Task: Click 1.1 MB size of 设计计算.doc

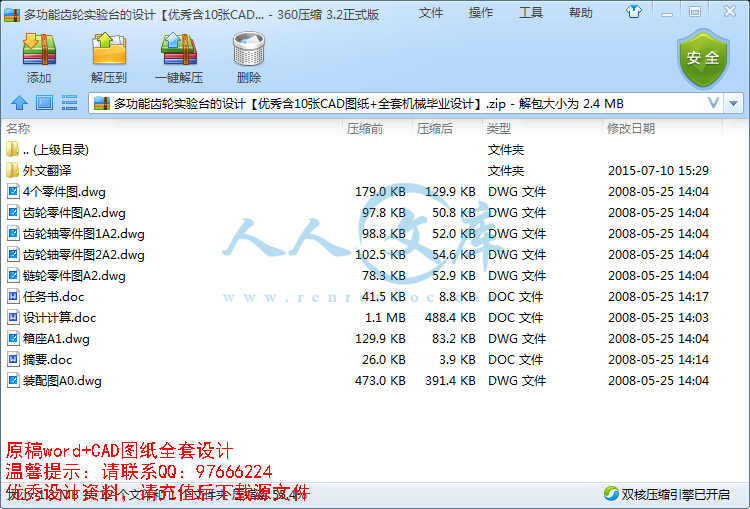Action: [x=385, y=318]
